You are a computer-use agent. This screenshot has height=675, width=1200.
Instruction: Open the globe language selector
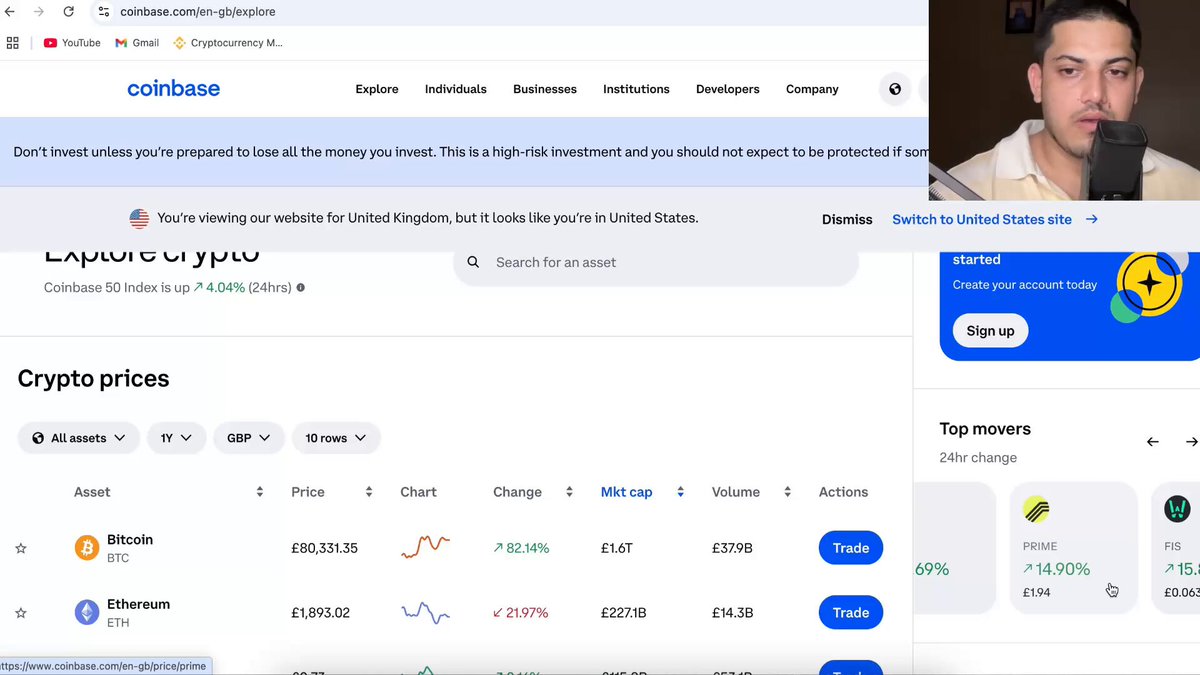pos(895,89)
